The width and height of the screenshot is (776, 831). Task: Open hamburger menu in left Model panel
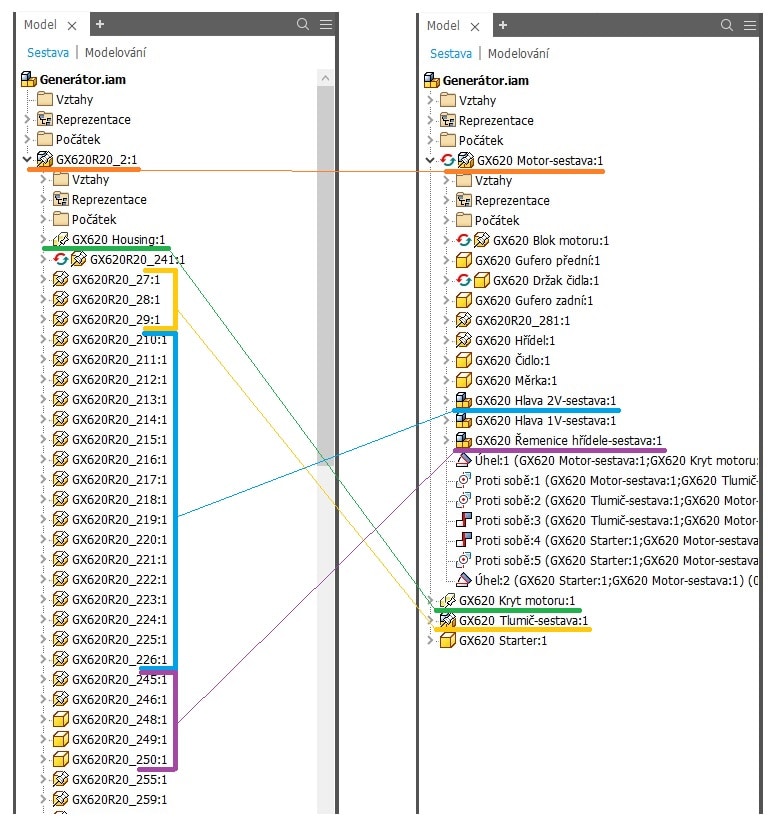click(x=326, y=24)
